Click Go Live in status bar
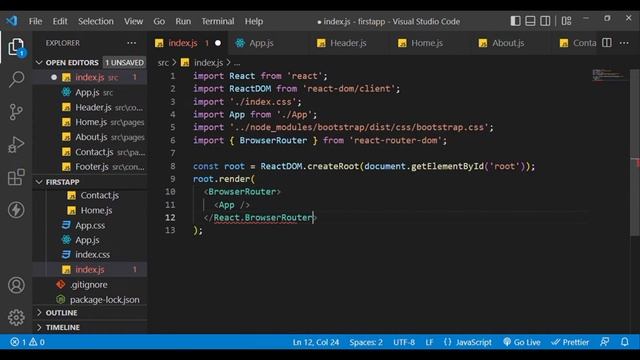The height and width of the screenshot is (360, 640). tap(522, 342)
